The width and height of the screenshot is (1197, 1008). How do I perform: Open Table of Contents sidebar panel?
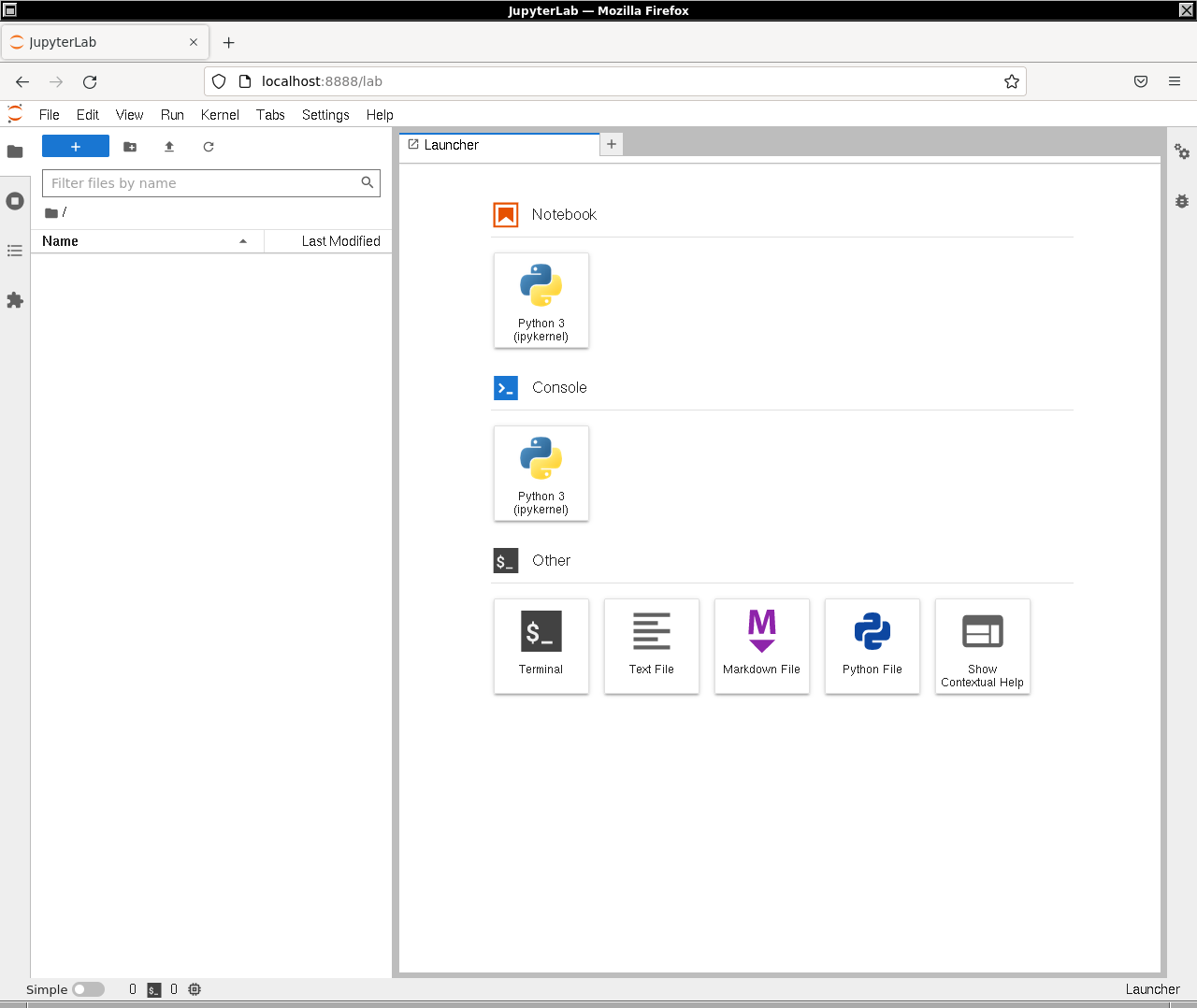pyautogui.click(x=15, y=251)
